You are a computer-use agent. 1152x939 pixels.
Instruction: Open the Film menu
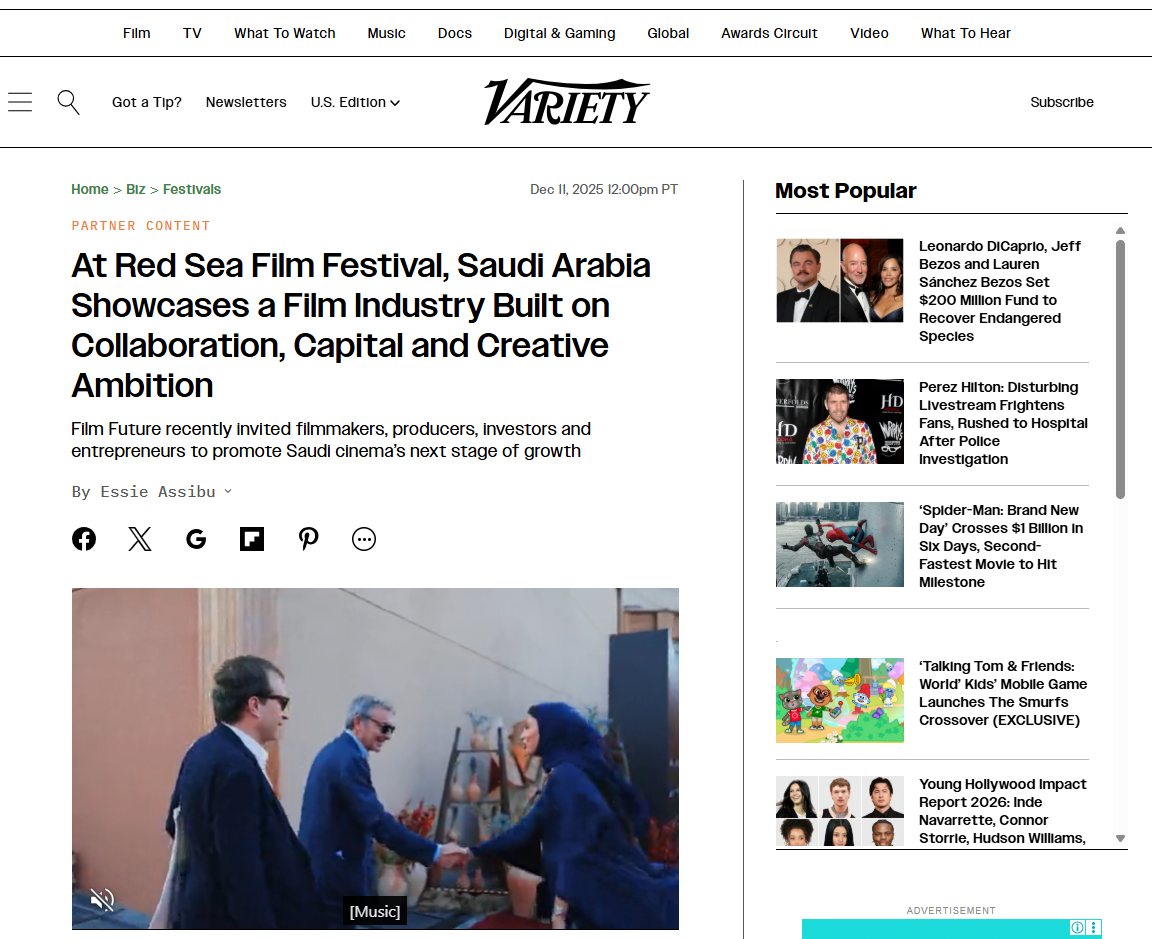137,33
